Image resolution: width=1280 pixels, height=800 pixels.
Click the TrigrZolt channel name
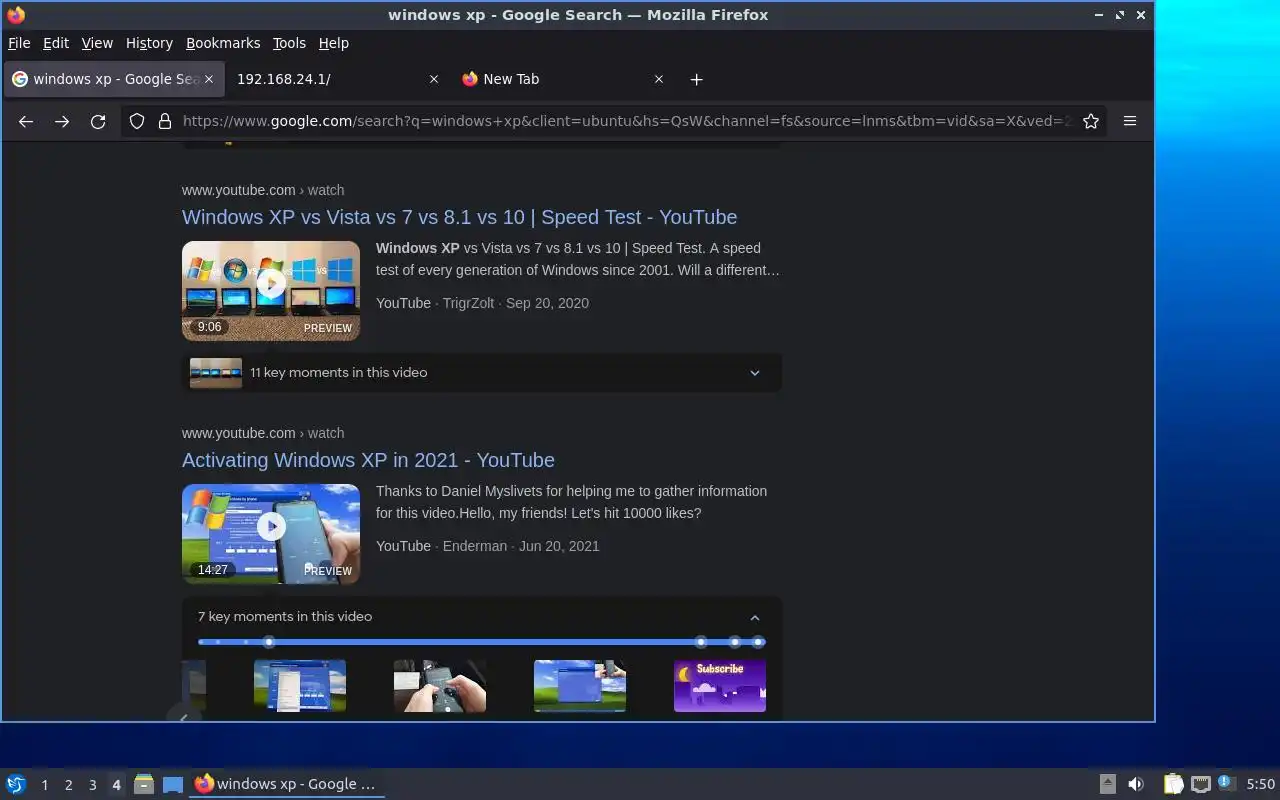pyautogui.click(x=469, y=303)
